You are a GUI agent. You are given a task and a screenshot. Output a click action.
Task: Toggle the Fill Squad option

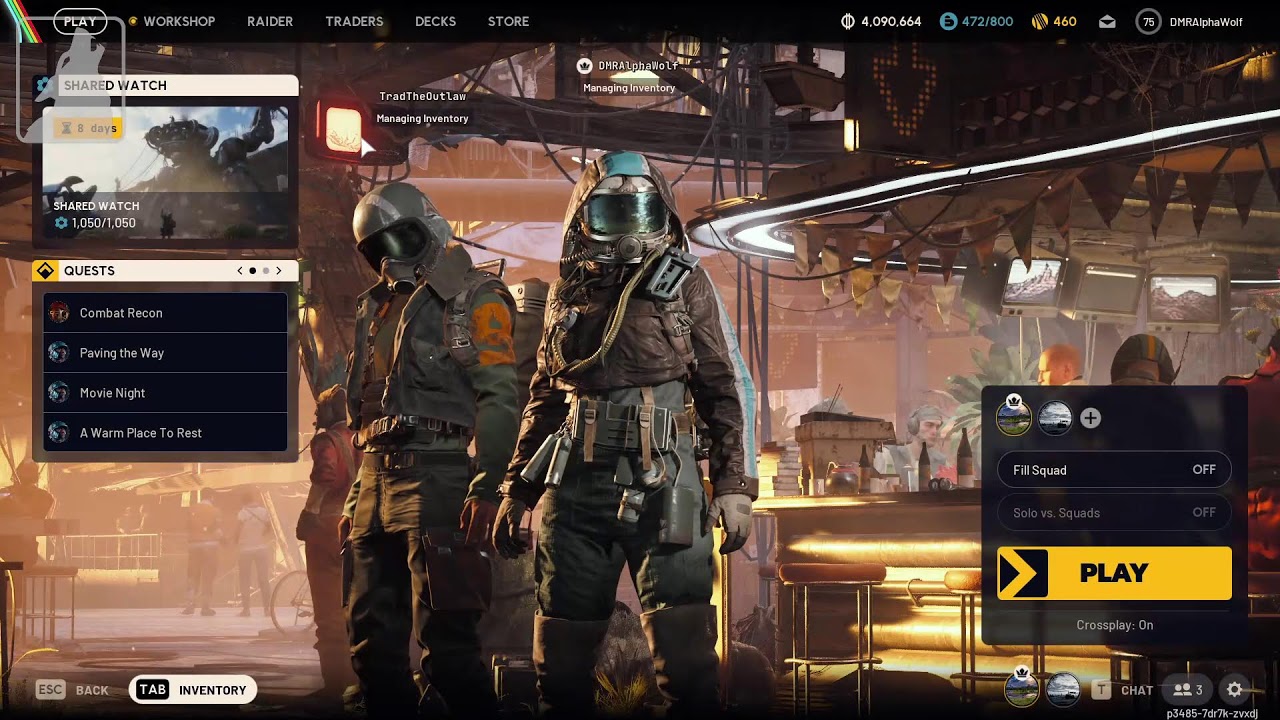tap(1114, 470)
